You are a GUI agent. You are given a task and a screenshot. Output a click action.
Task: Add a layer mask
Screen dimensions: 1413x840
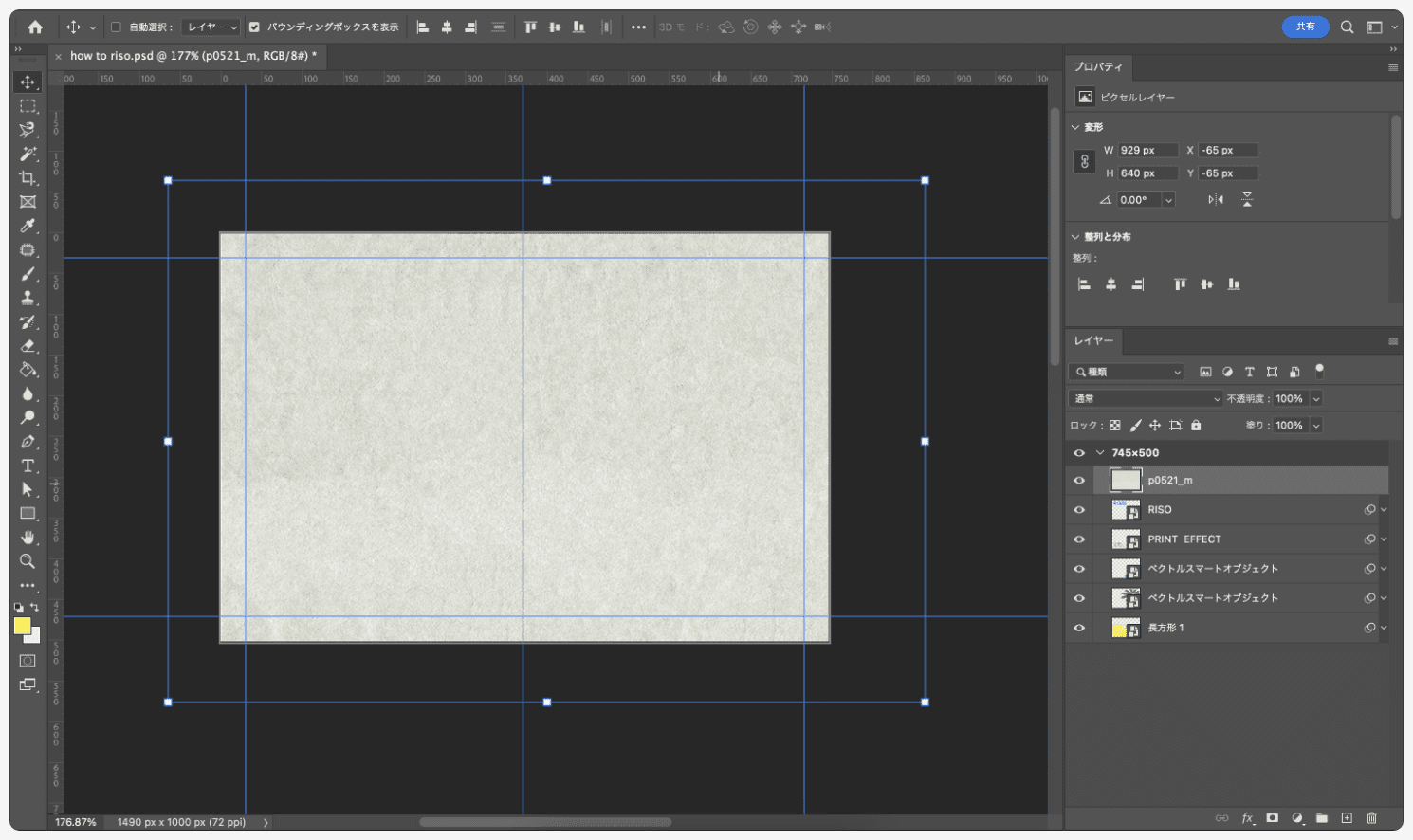(x=1273, y=817)
